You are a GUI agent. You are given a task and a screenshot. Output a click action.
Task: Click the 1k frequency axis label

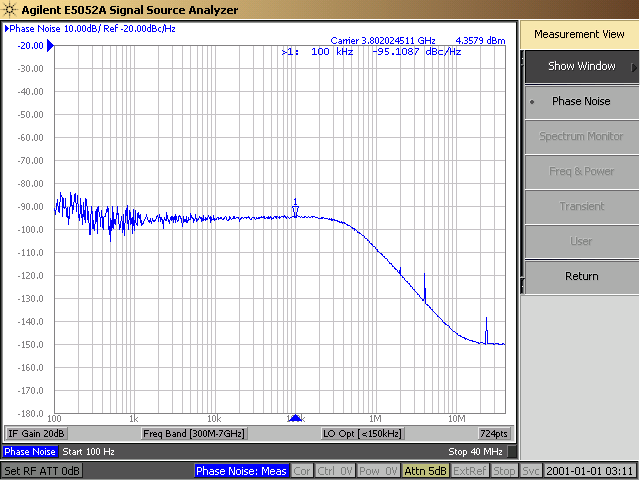pos(133,419)
